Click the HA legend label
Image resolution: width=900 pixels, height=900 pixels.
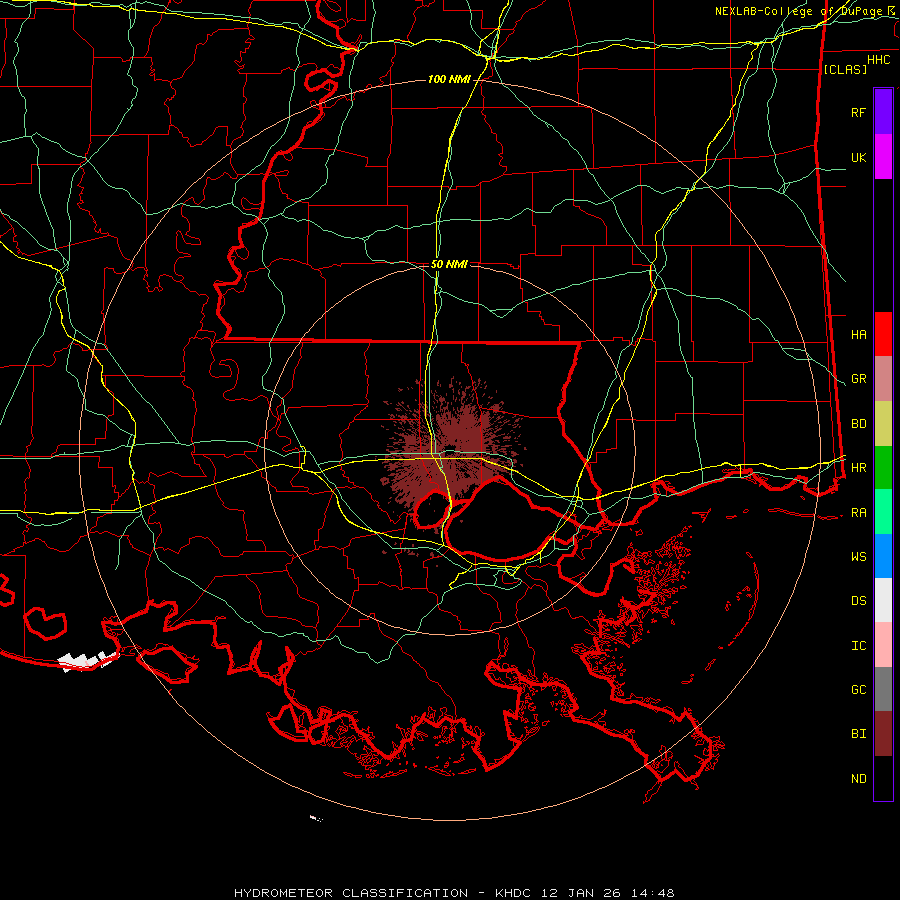click(858, 334)
